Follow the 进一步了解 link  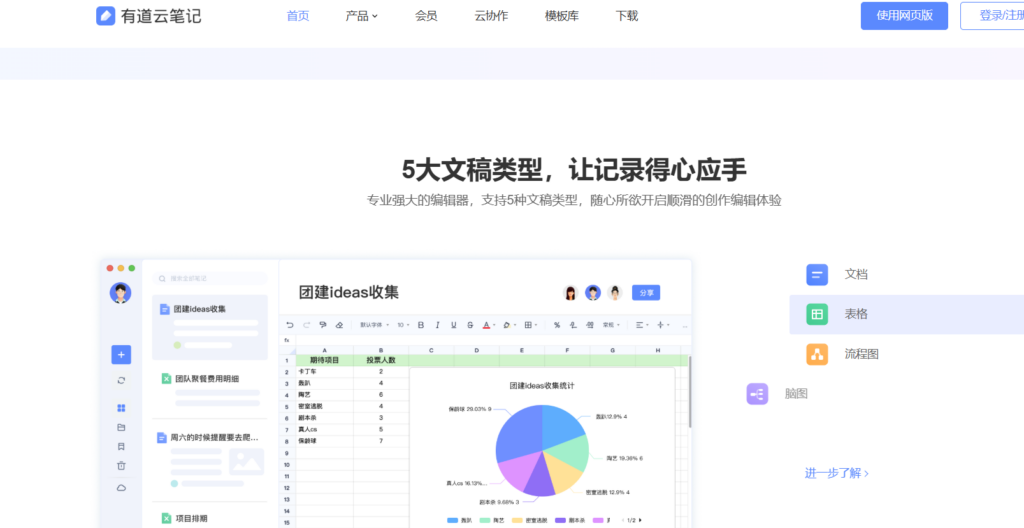[x=837, y=473]
